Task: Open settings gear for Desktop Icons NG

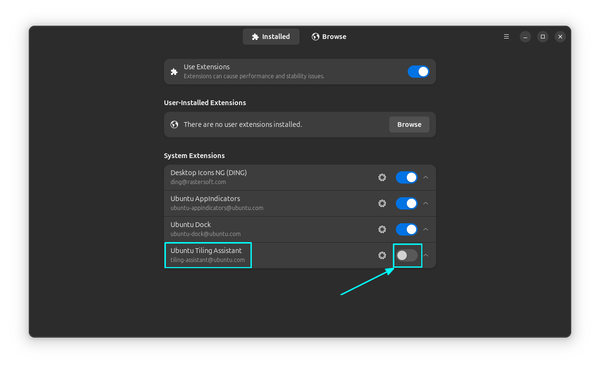Action: point(382,177)
